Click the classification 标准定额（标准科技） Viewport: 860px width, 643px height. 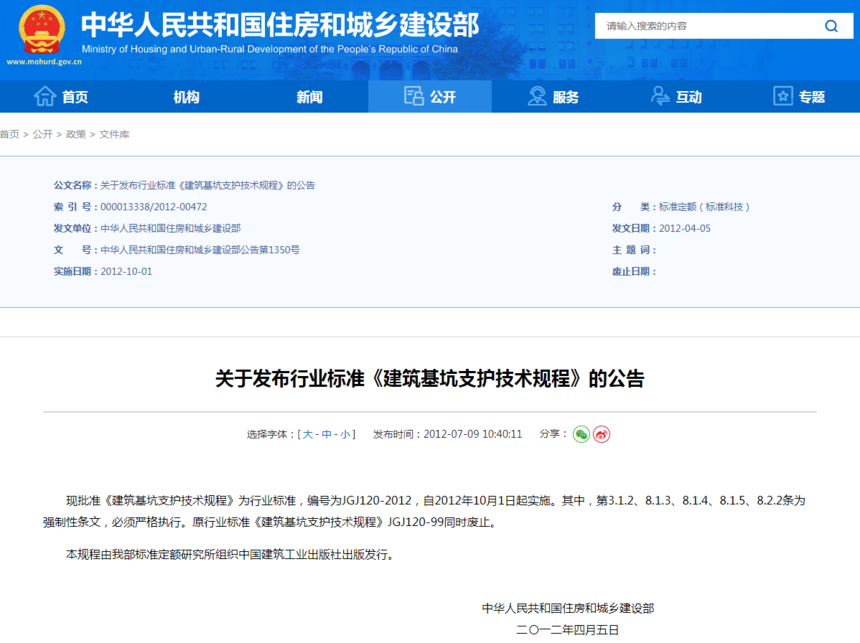pos(704,207)
